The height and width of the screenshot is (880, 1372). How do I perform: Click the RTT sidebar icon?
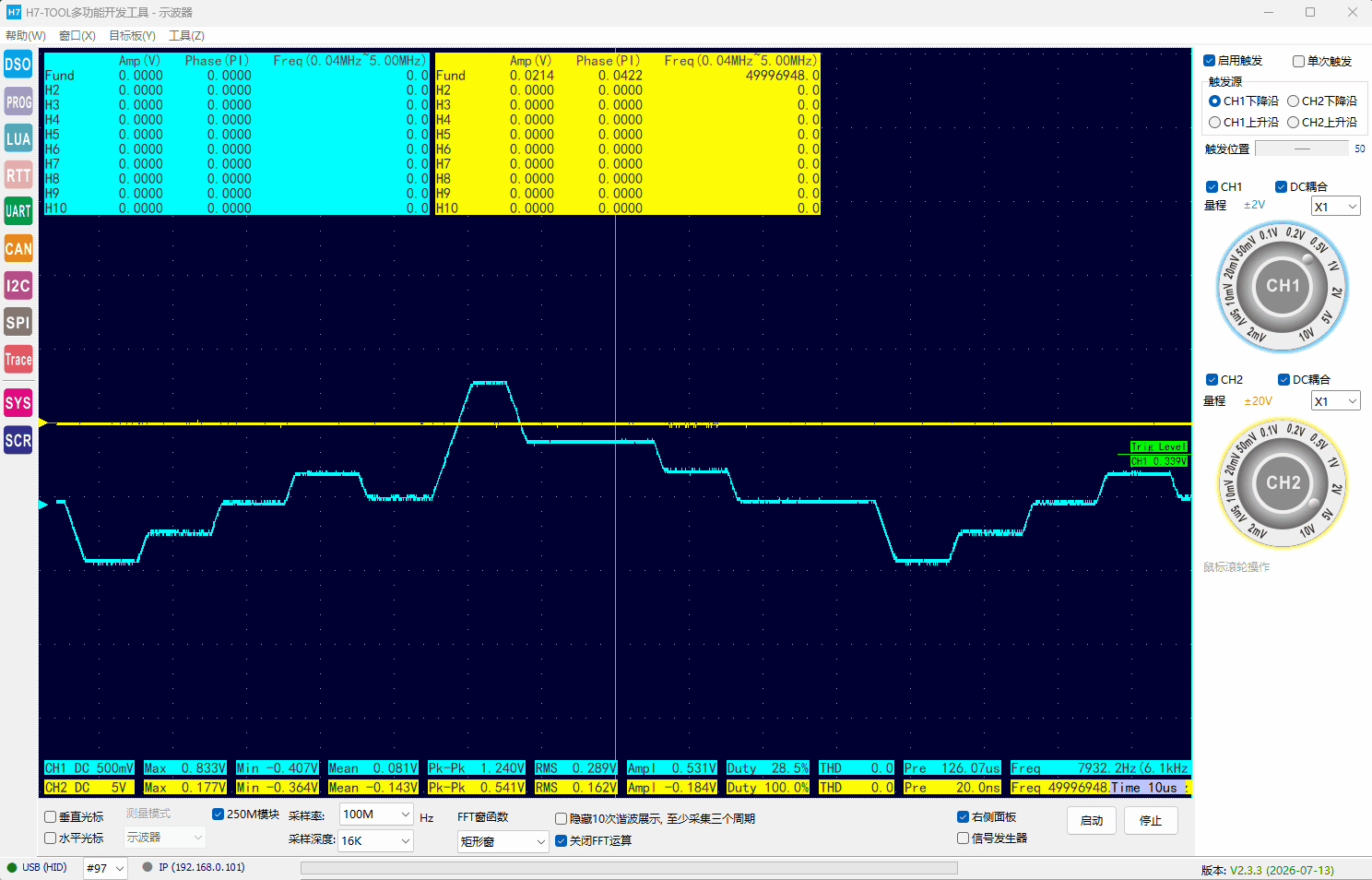[x=18, y=175]
